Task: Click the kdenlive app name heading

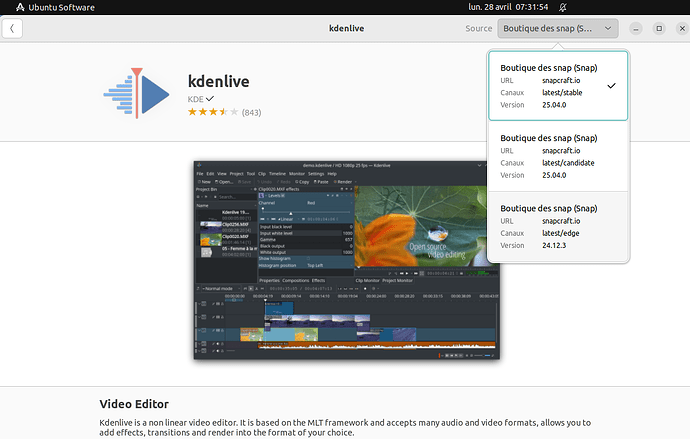Action: pos(219,81)
